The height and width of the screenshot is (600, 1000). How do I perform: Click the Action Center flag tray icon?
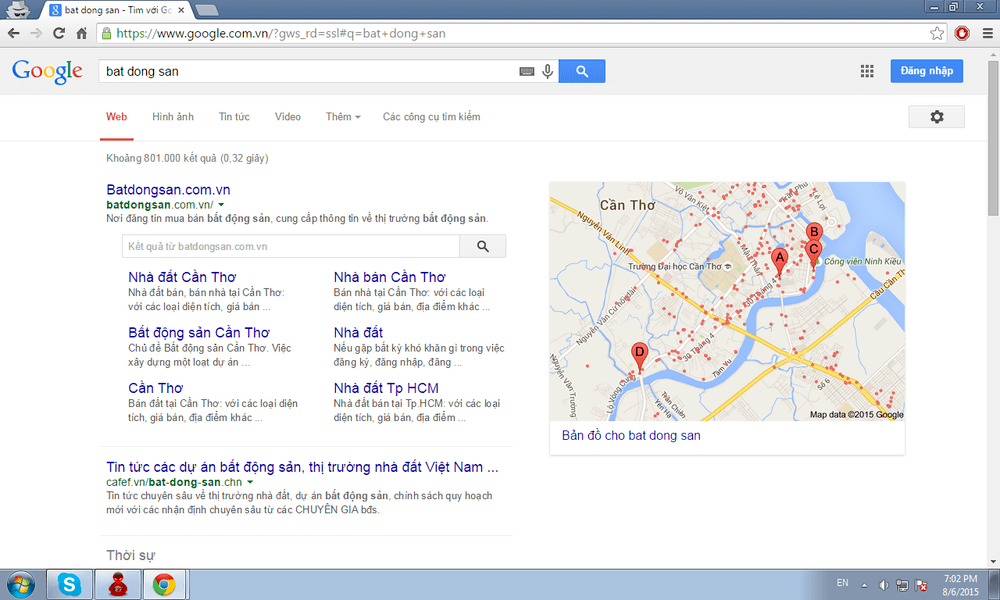click(x=921, y=585)
